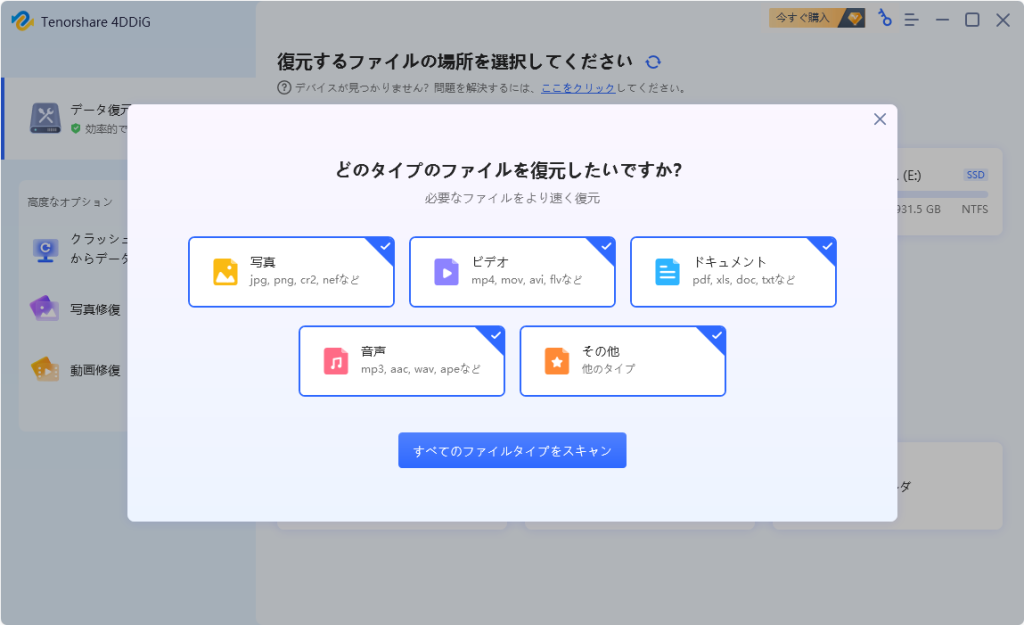Click the data recovery tools icon
This screenshot has height=625, width=1024.
(45, 118)
